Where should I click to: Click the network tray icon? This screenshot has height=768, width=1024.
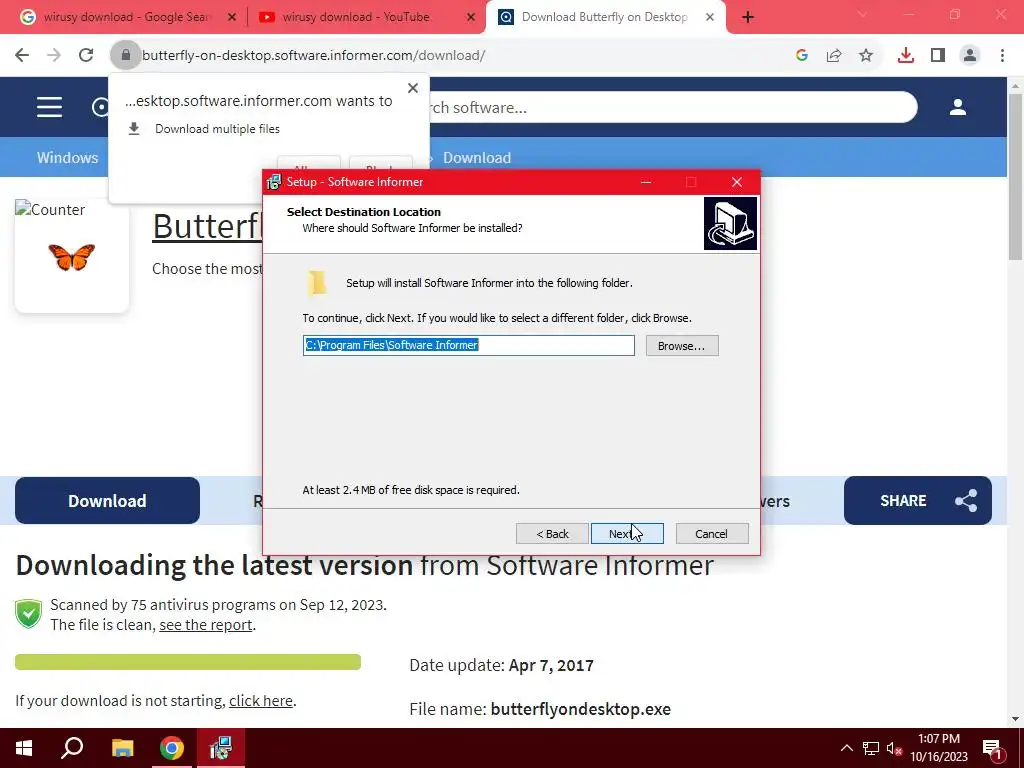(x=871, y=748)
